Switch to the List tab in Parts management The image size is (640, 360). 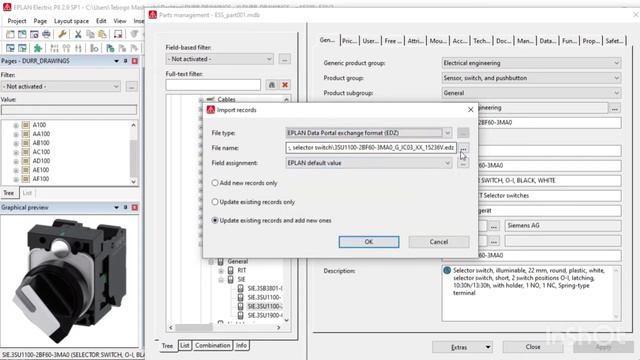[x=184, y=345]
